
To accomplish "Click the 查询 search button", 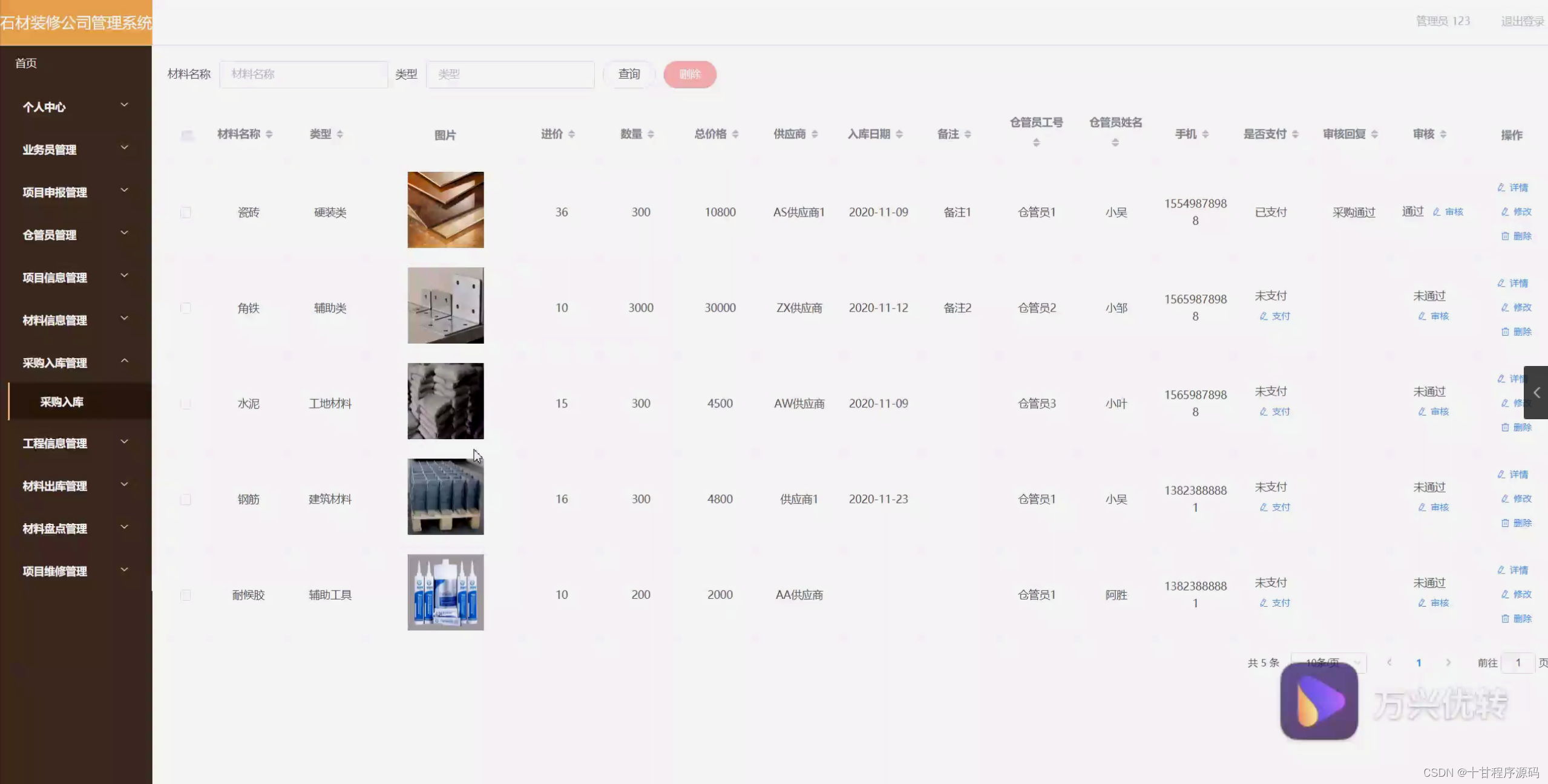I will (629, 74).
